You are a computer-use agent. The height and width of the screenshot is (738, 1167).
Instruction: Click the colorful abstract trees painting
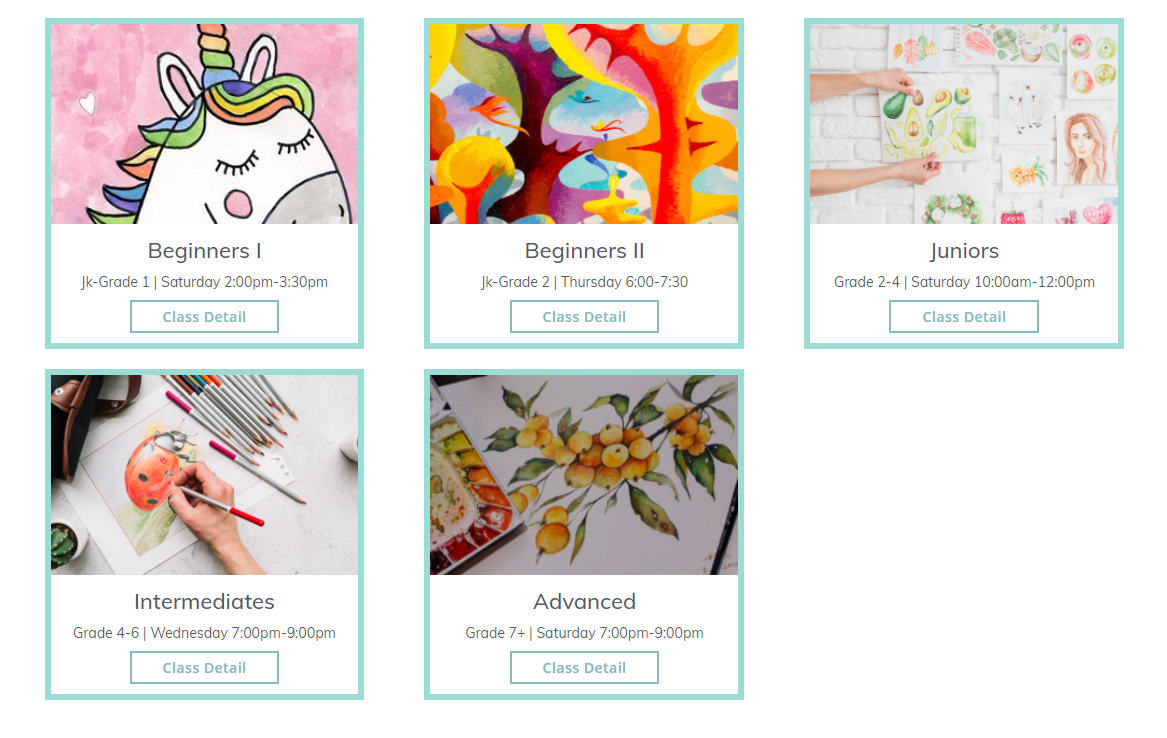click(x=584, y=124)
